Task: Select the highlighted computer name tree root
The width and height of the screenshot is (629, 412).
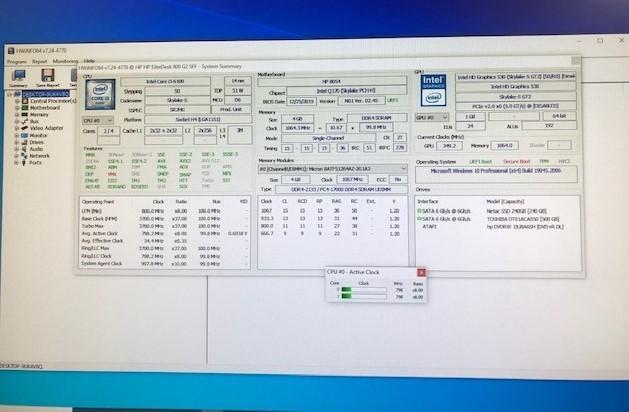Action: coord(46,94)
